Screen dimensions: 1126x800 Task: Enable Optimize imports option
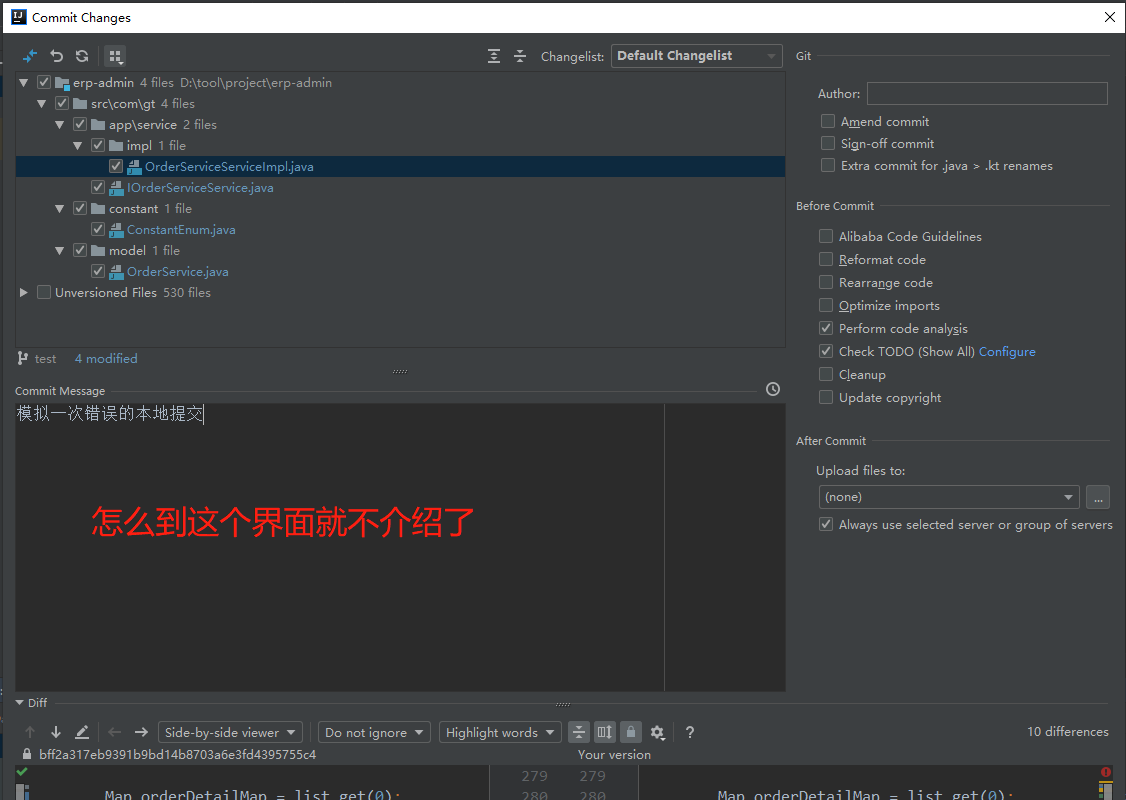[826, 305]
